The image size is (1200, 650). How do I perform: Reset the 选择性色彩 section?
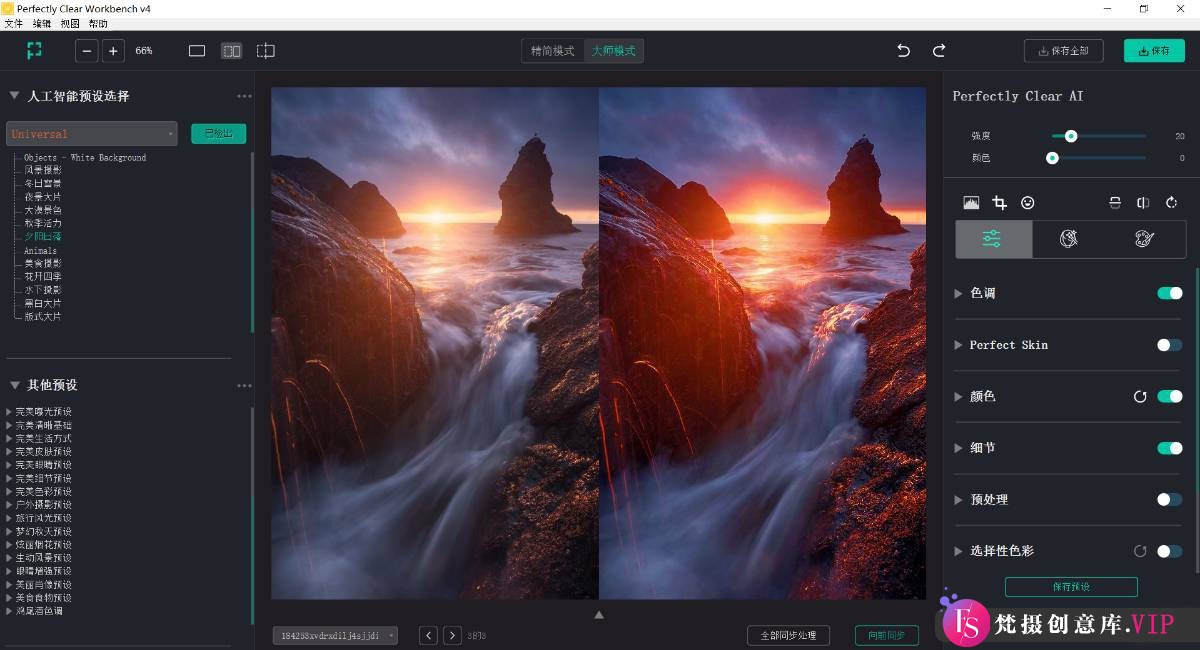[1140, 551]
